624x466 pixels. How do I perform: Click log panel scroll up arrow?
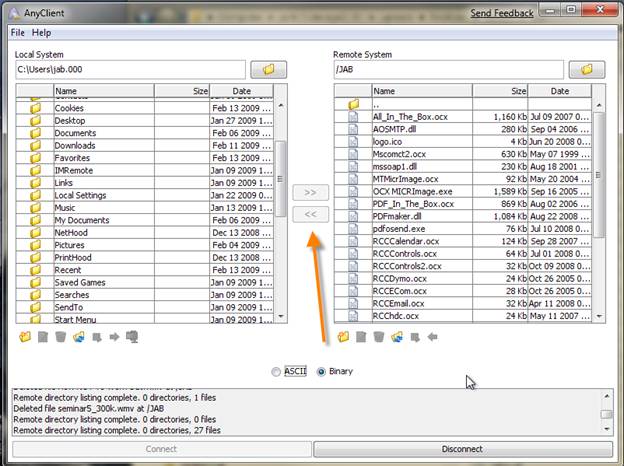pos(607,396)
